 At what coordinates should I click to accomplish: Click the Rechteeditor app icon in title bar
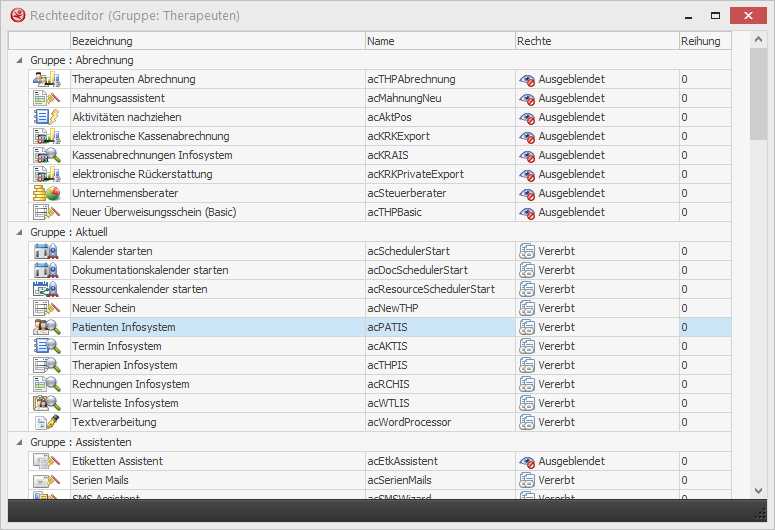click(16, 16)
